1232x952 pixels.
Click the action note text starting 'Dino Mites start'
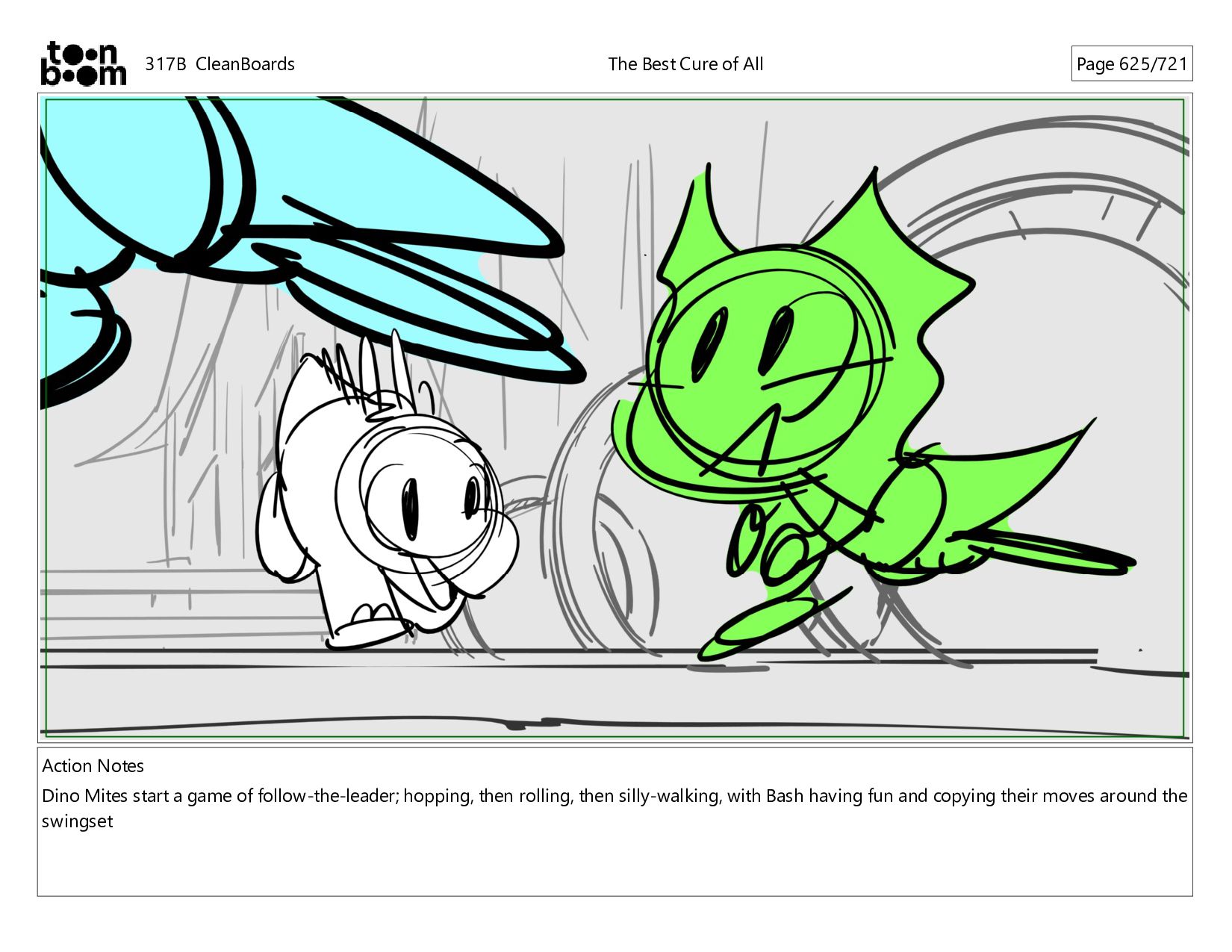615,809
